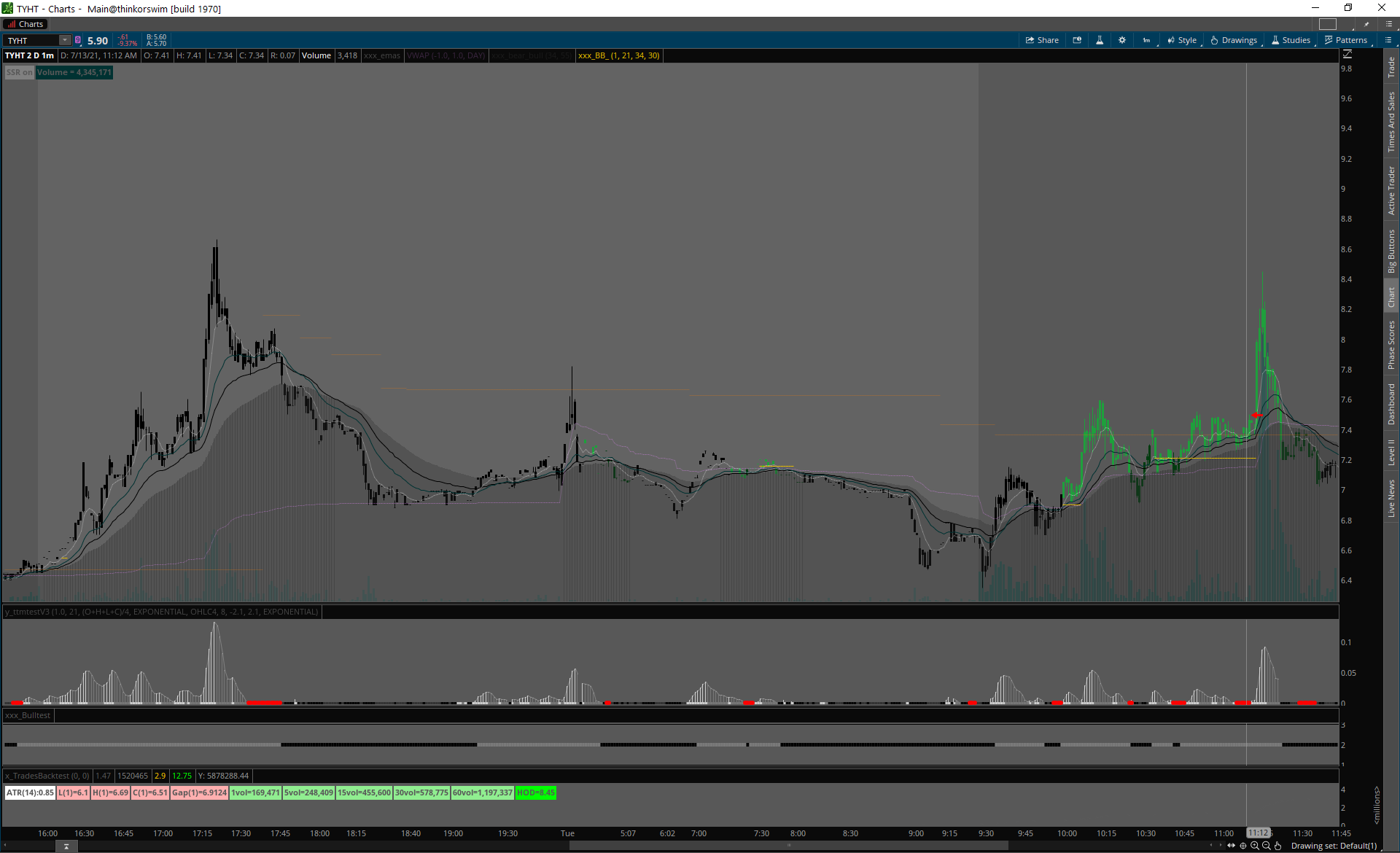This screenshot has height=853, width=1400.
Task: Open the Level II side tab
Action: [1391, 453]
